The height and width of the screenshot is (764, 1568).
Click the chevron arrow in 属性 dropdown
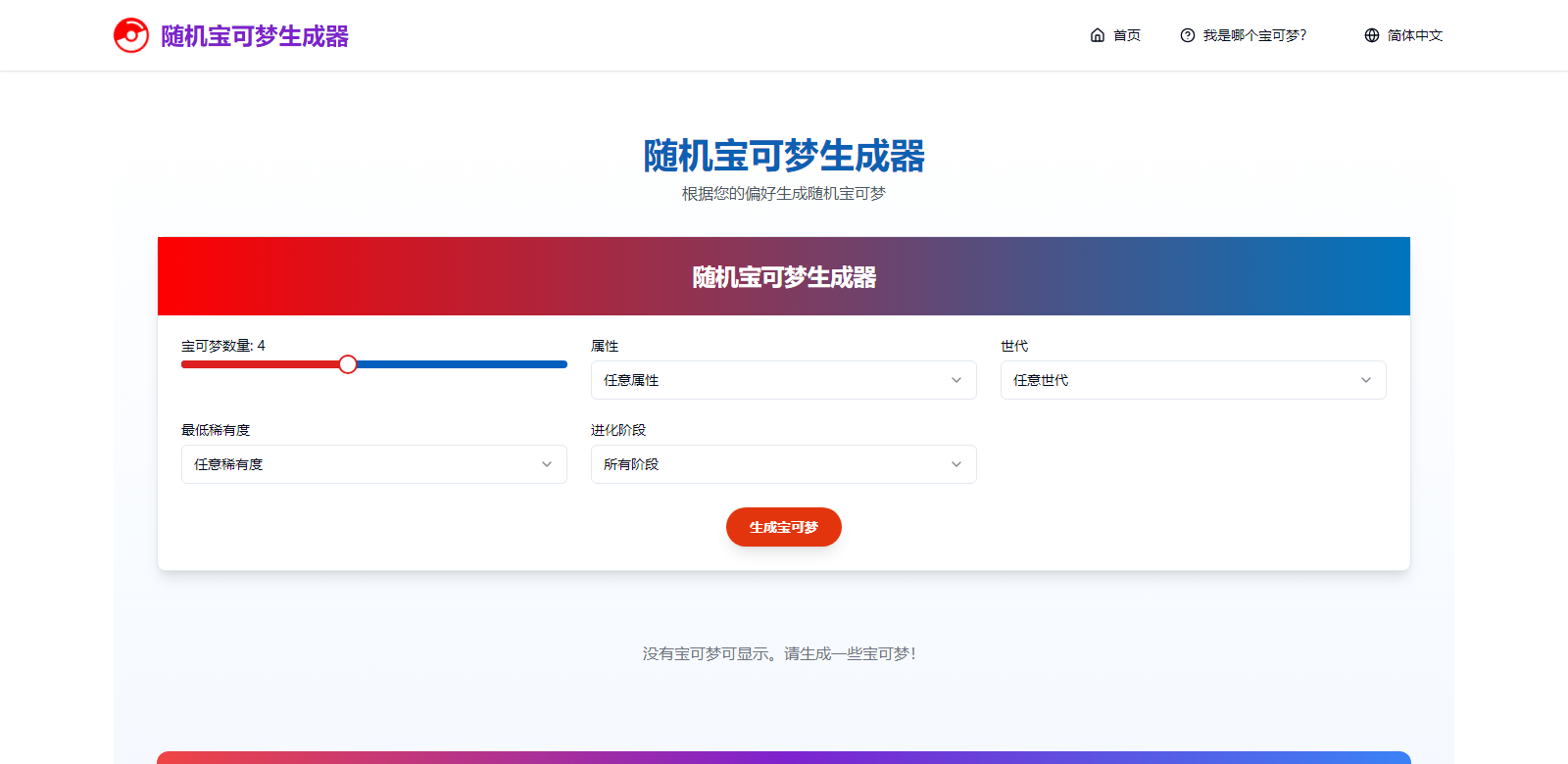click(956, 380)
